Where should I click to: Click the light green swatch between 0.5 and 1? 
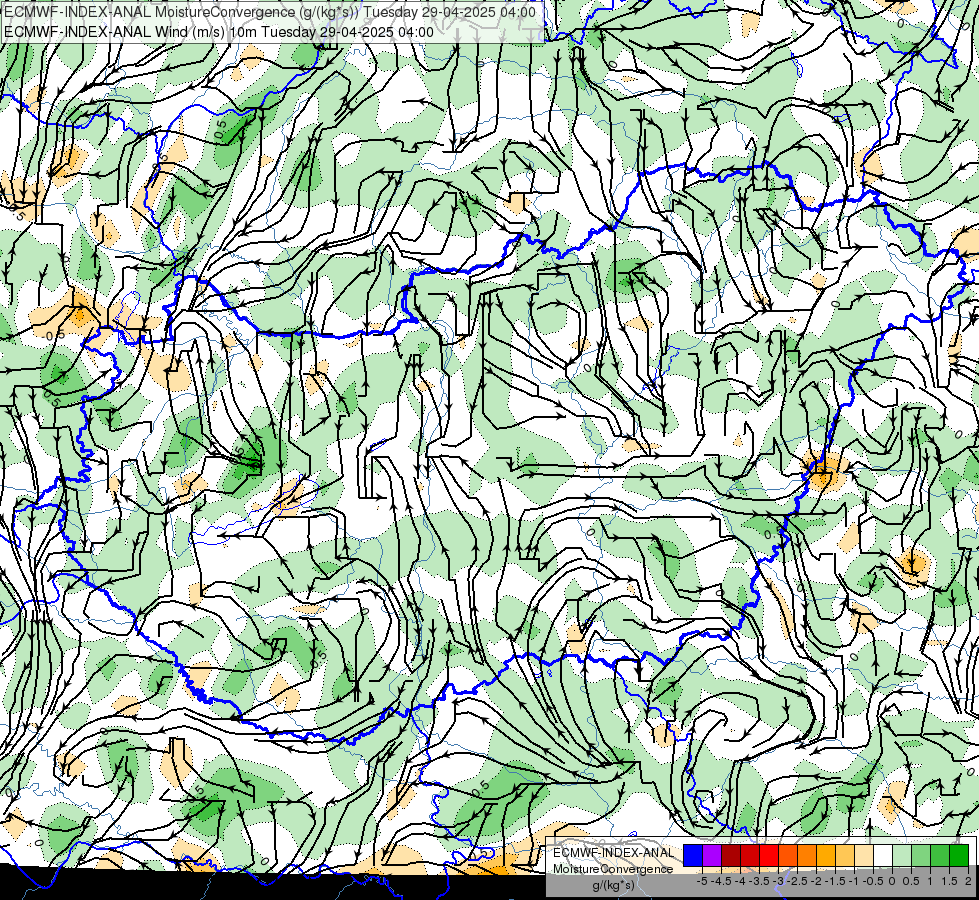tap(921, 856)
